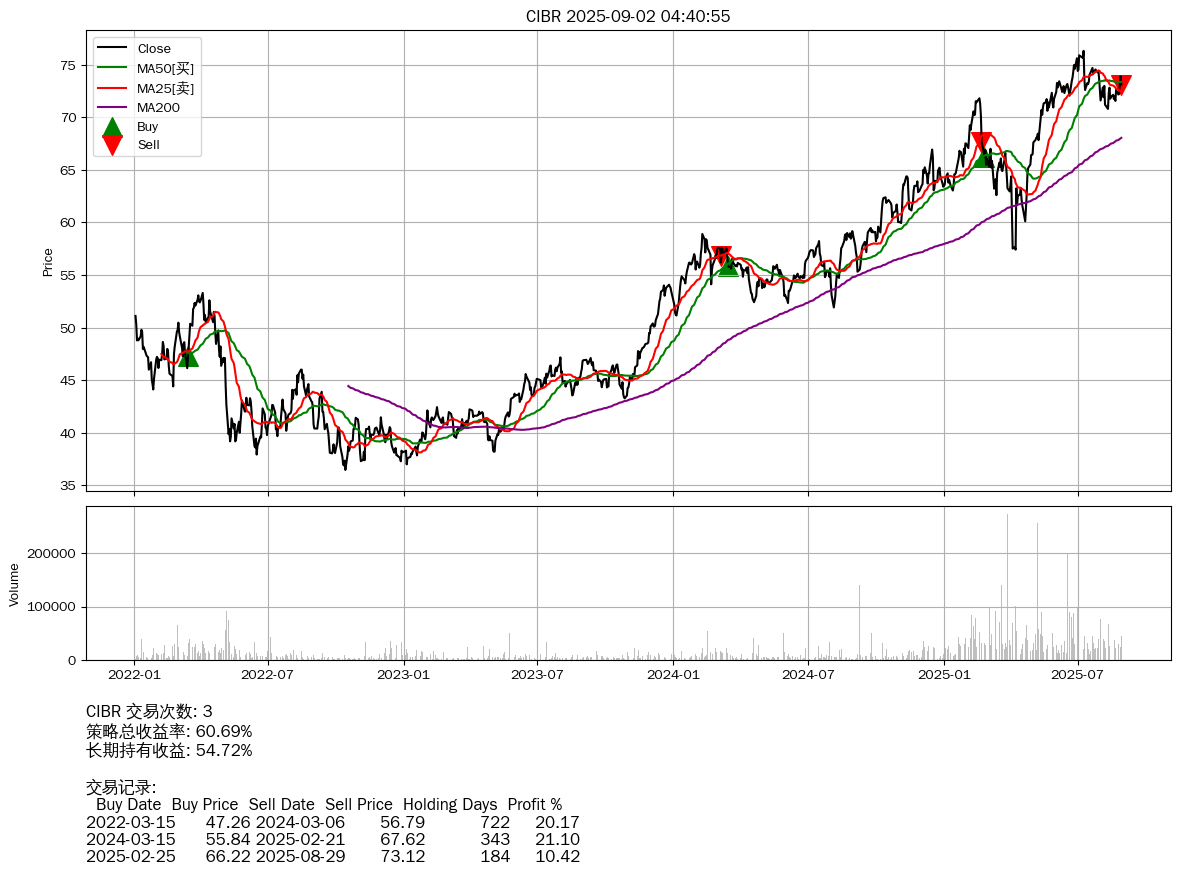Click the Price y-axis label
1180x875 pixels.
coord(48,262)
